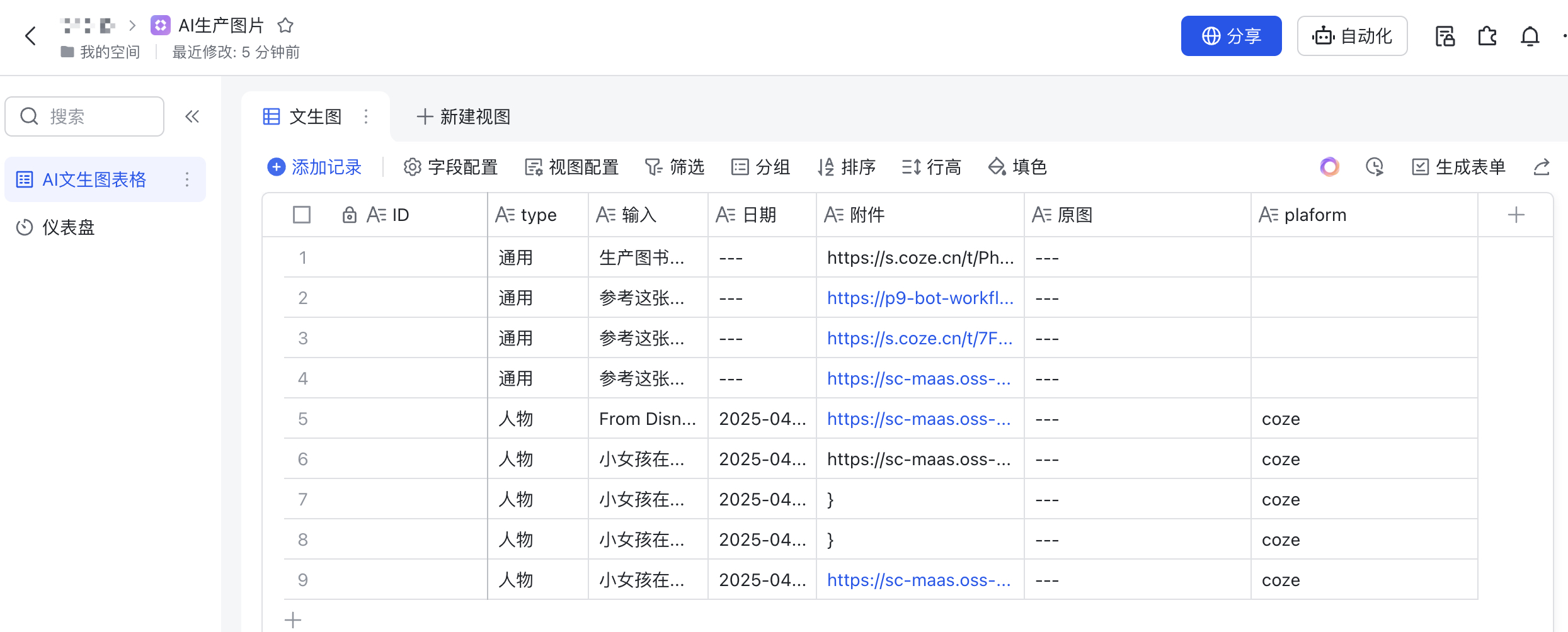Click the AI生产图片 app icon

click(161, 25)
